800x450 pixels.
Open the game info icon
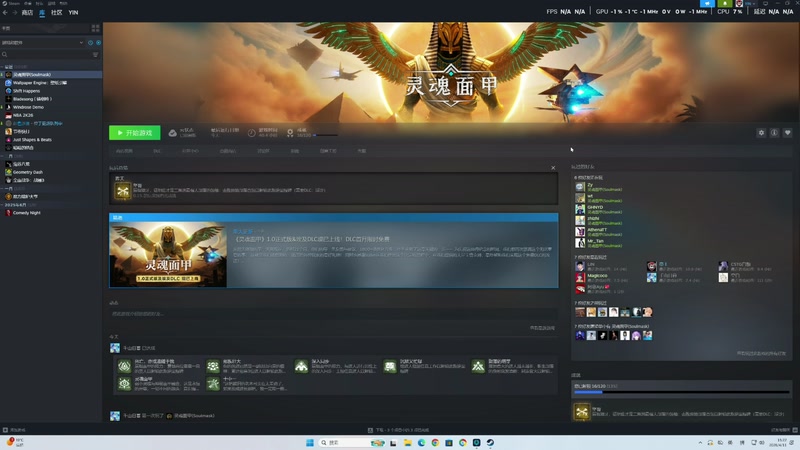pyautogui.click(x=774, y=133)
